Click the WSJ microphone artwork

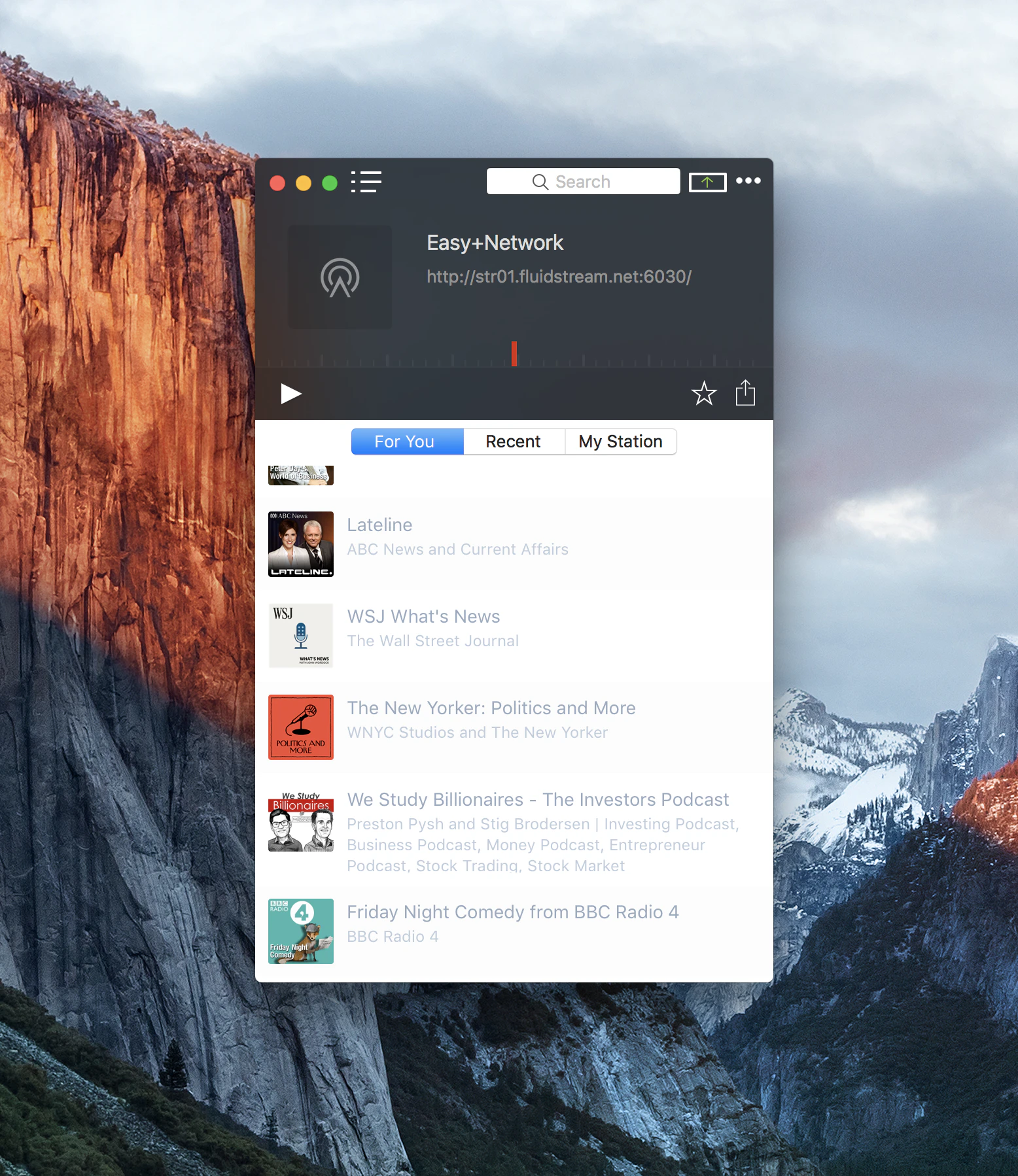point(301,636)
